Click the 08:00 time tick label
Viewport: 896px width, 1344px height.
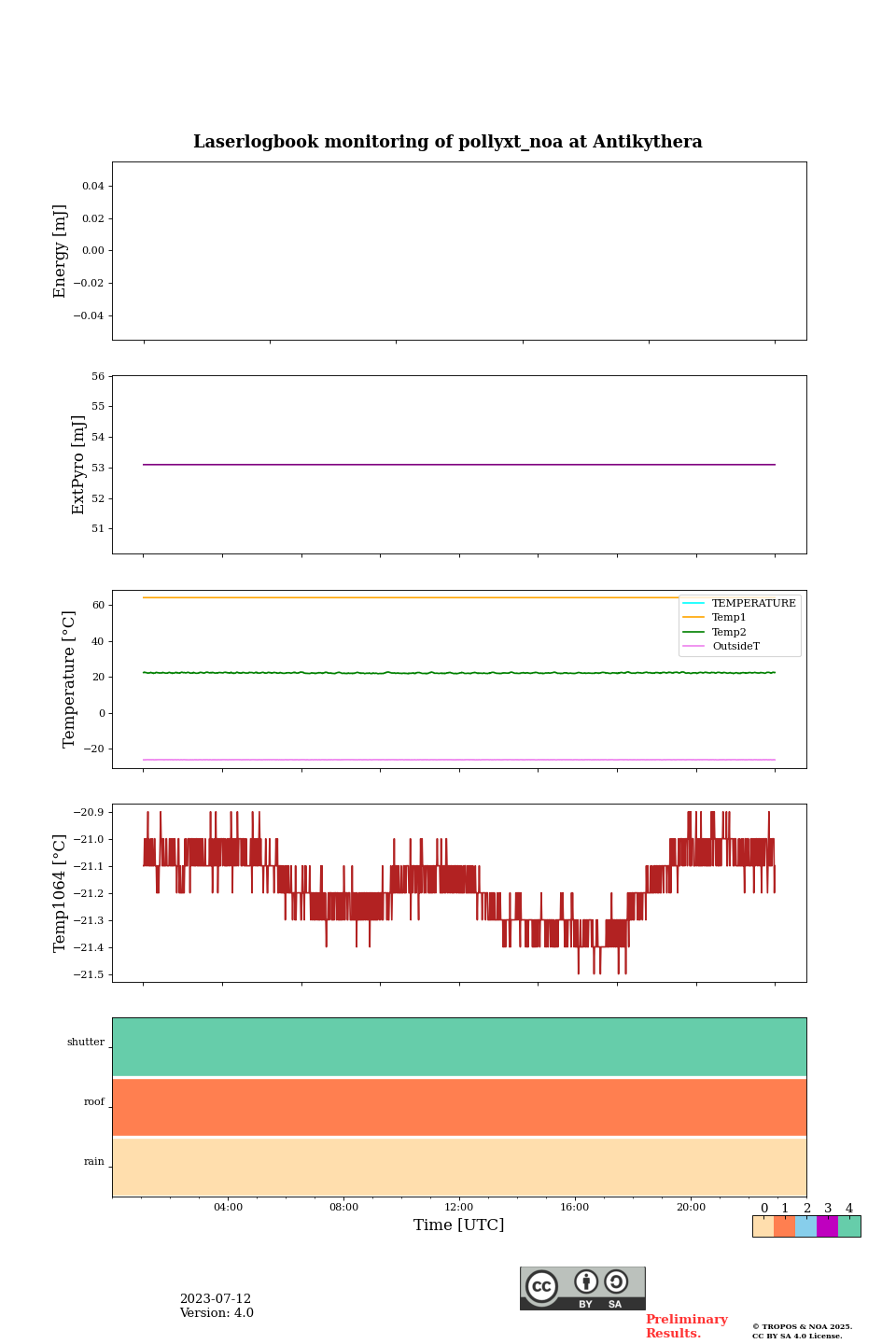pos(343,1207)
